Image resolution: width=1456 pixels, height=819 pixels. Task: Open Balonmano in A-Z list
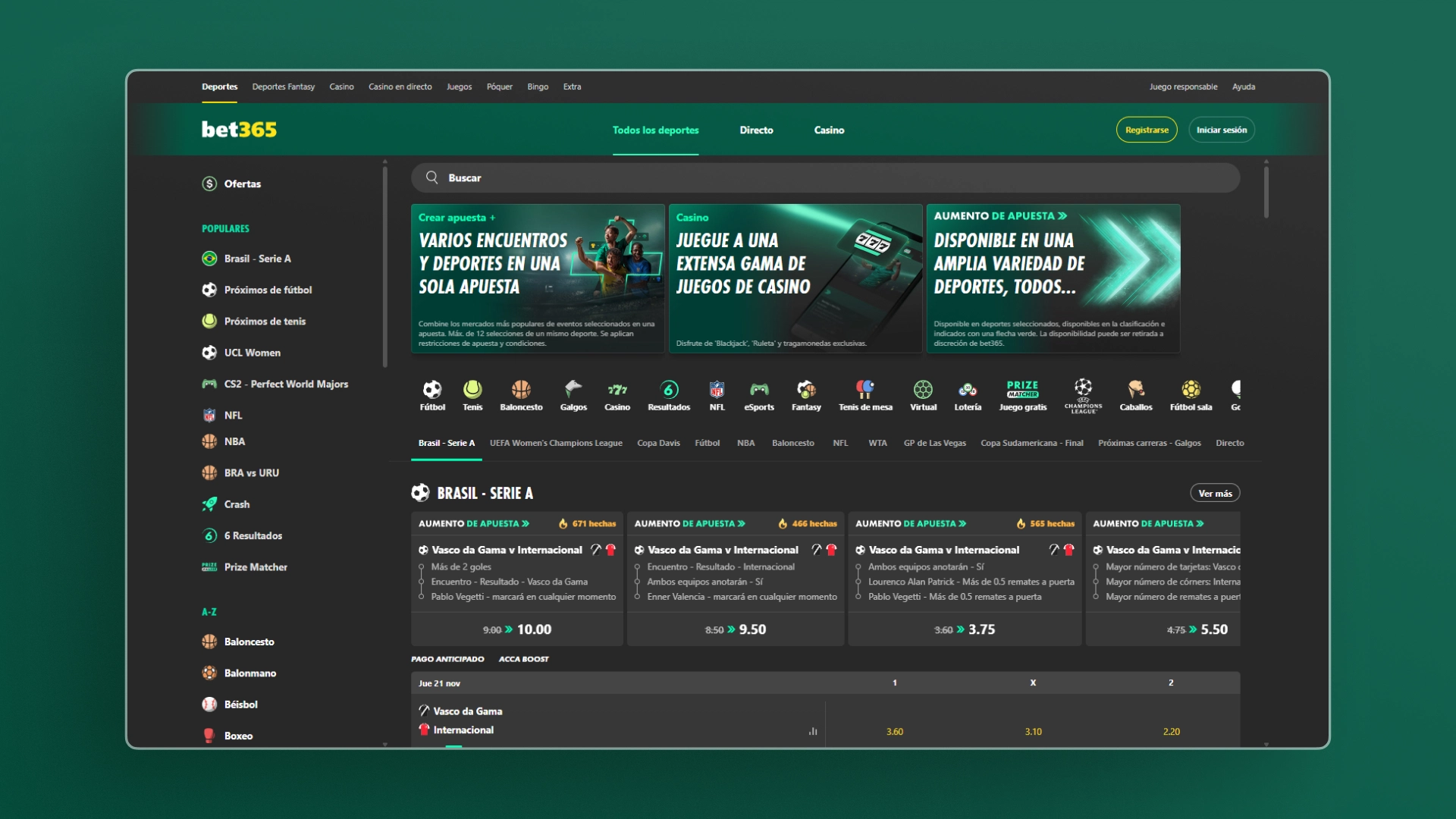coord(239,673)
